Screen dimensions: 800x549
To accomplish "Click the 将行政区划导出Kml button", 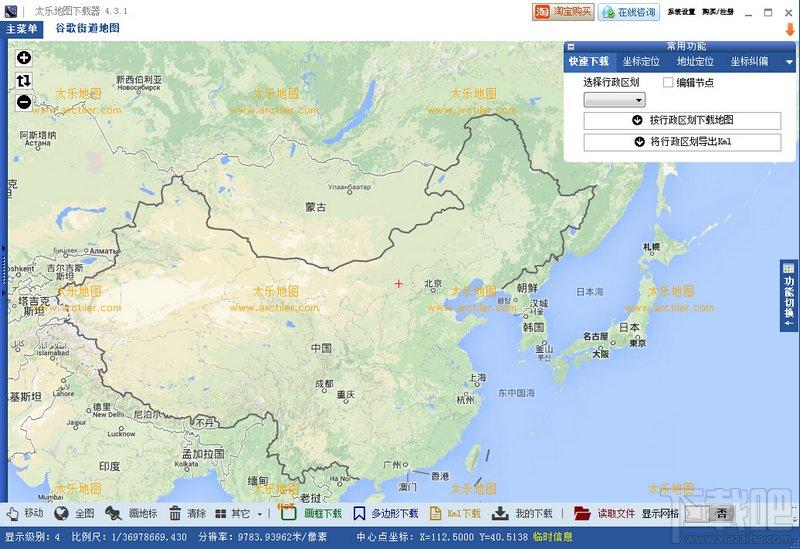I will [x=682, y=142].
